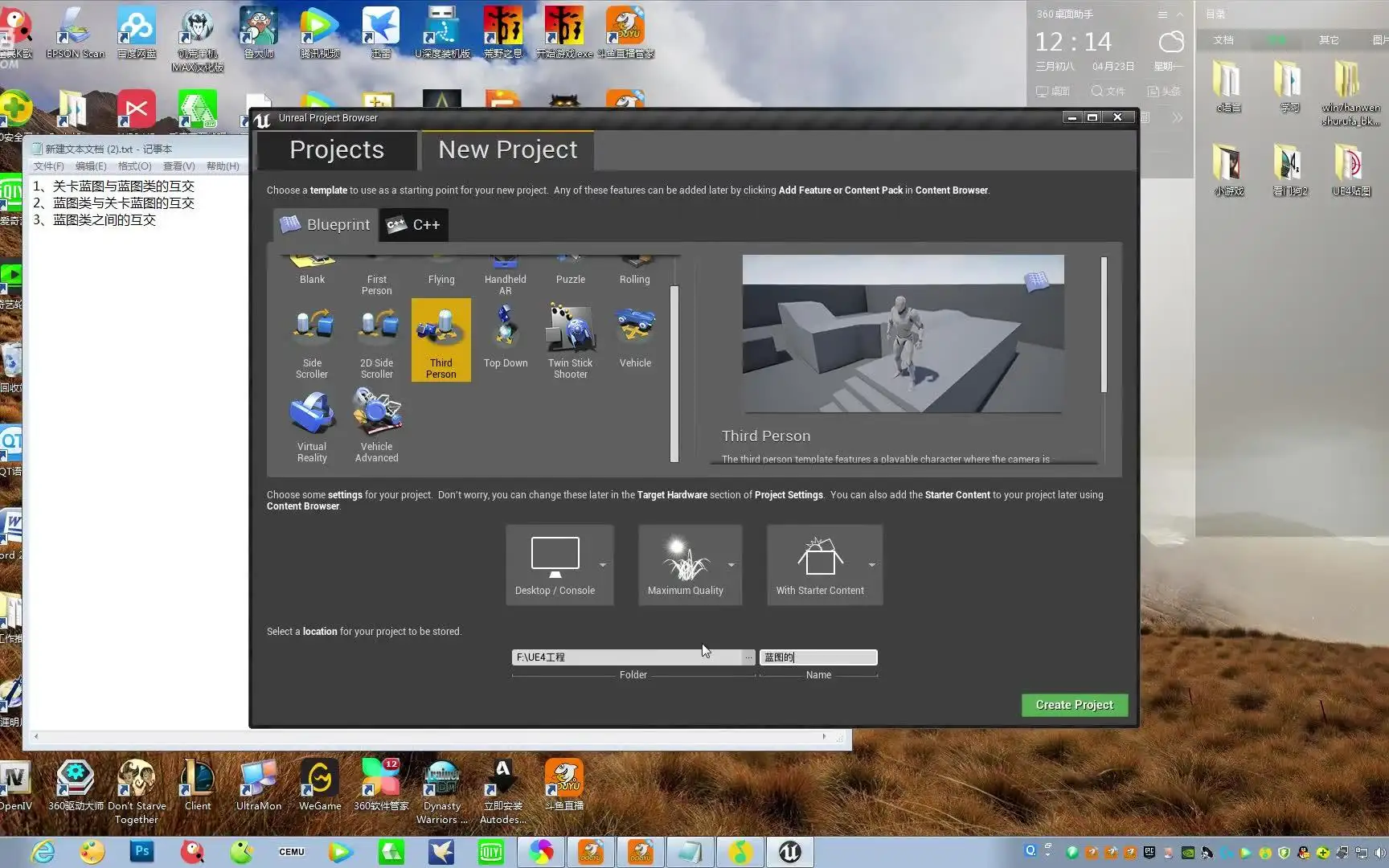Open Photoshop from the taskbar

[142, 850]
